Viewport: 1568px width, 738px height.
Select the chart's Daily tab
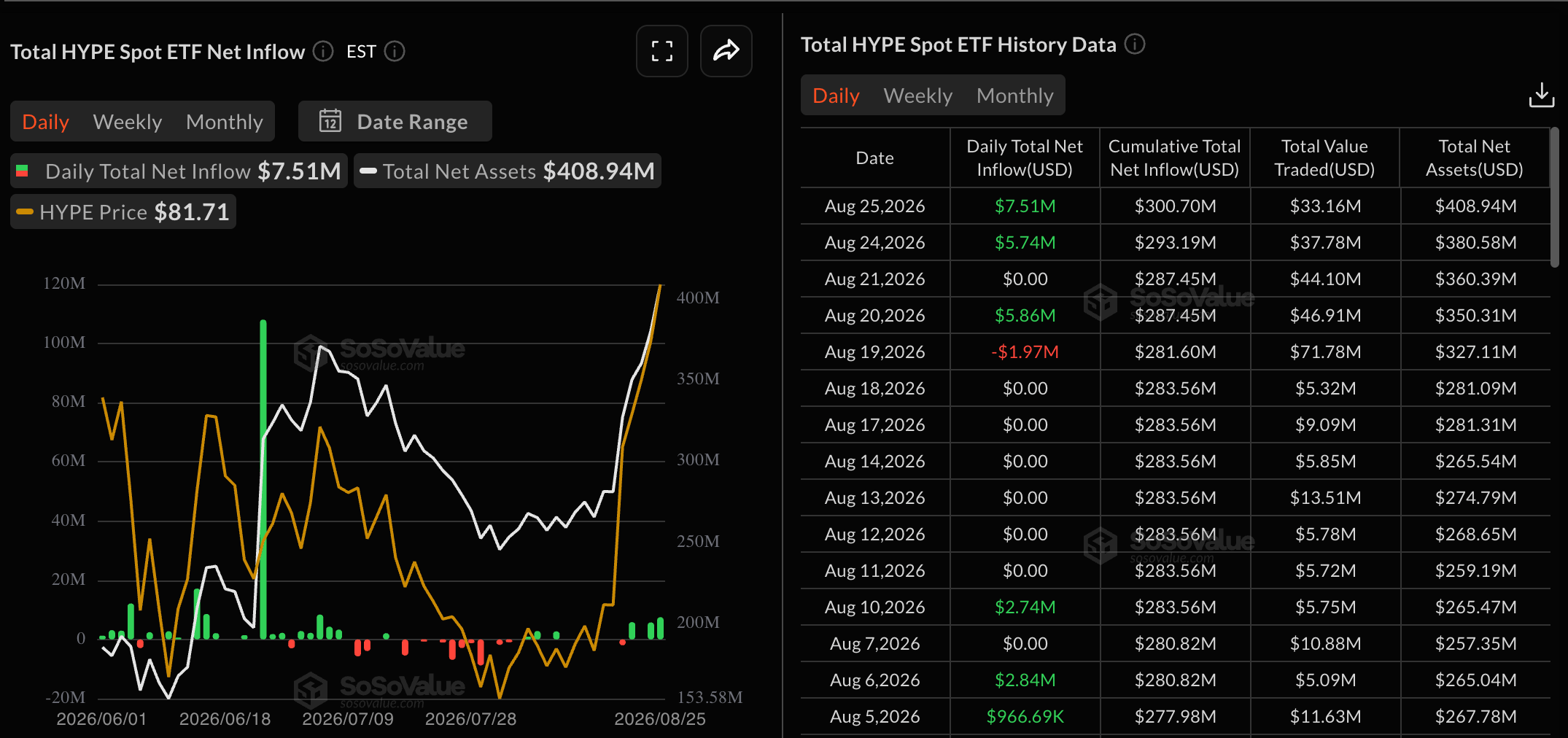45,122
